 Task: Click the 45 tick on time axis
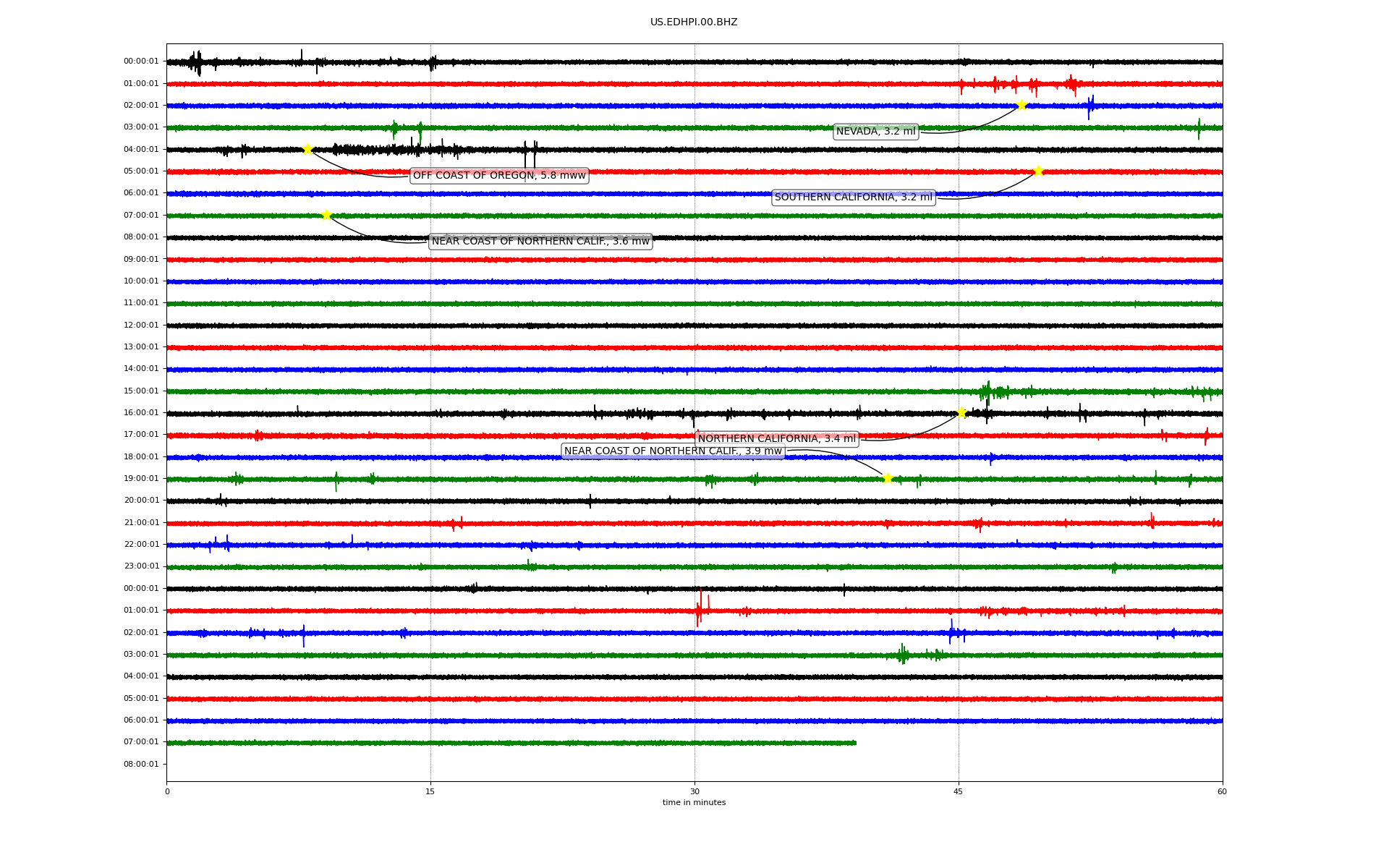959,791
